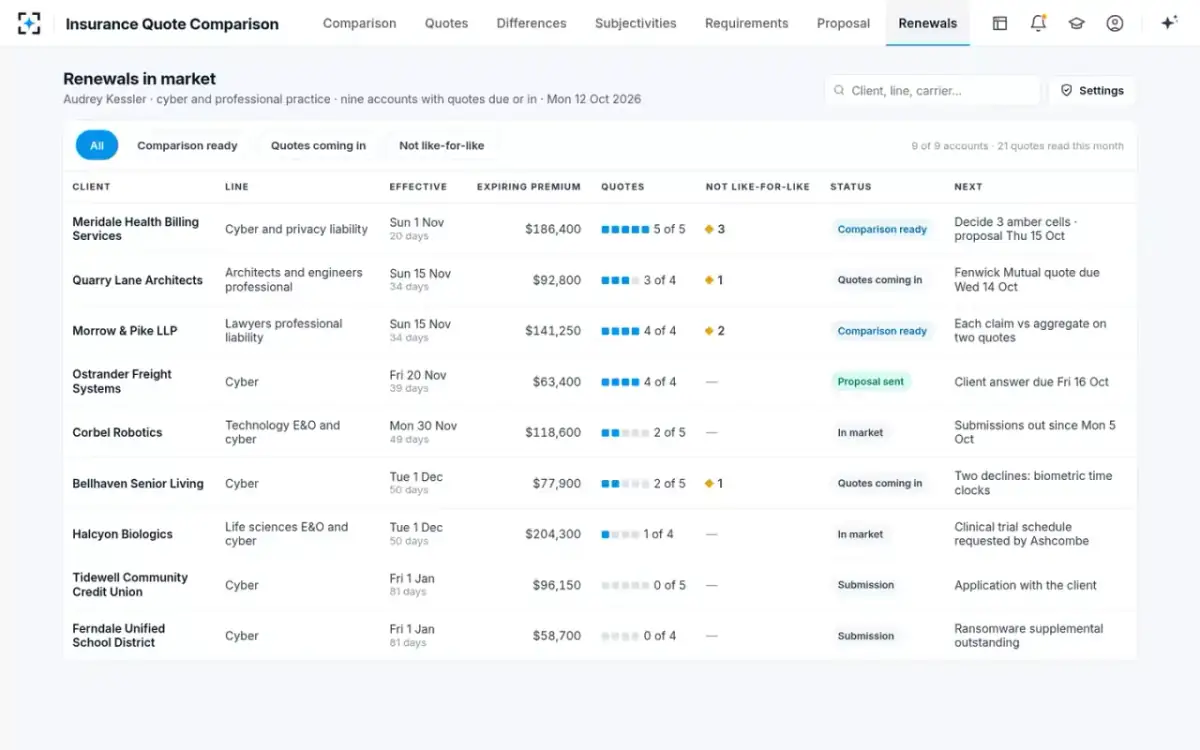The image size is (1200, 750).
Task: Click Tidewell quotes progress 0 of 5
Action: tap(643, 585)
